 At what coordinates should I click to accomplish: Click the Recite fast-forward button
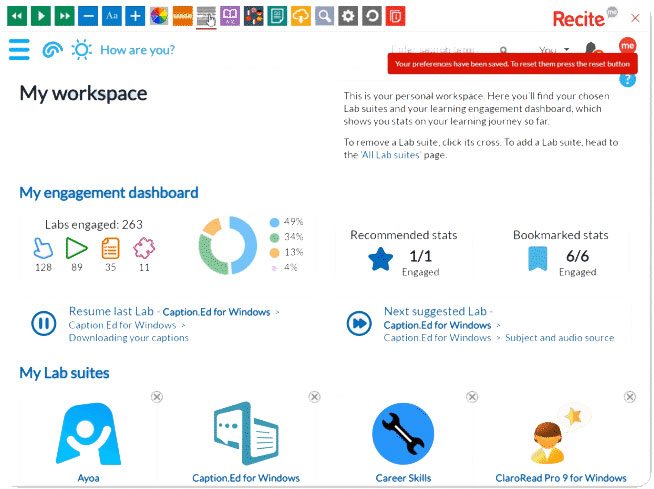click(x=65, y=16)
